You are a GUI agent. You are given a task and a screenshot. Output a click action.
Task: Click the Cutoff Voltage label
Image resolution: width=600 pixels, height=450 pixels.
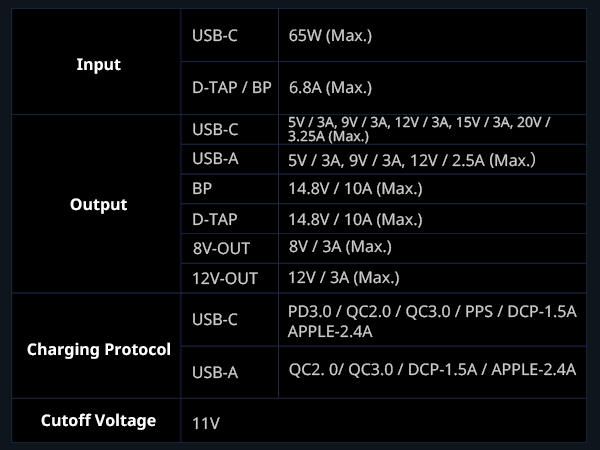[x=98, y=420]
